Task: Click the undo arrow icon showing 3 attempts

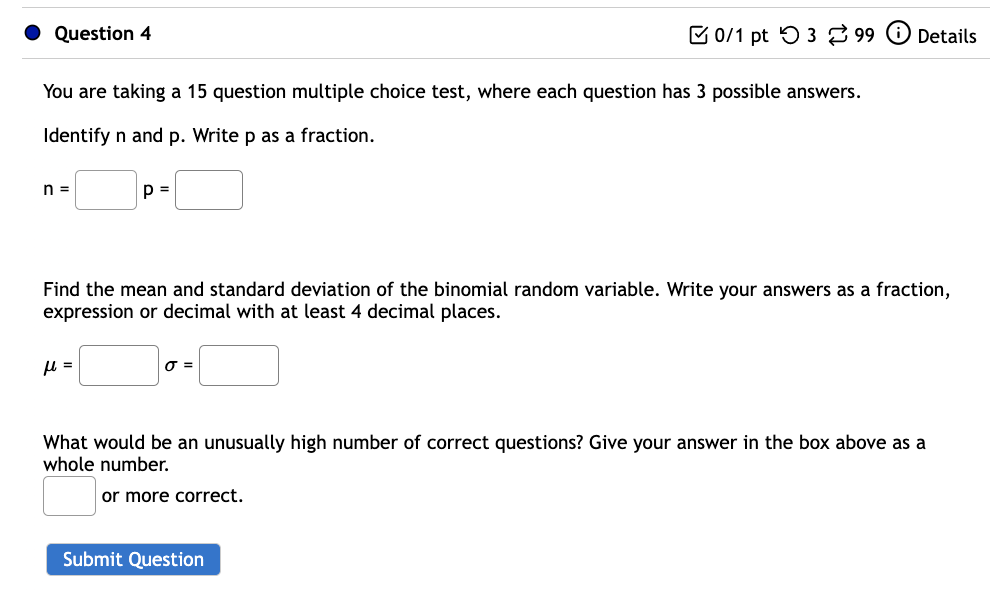Action: (x=790, y=35)
